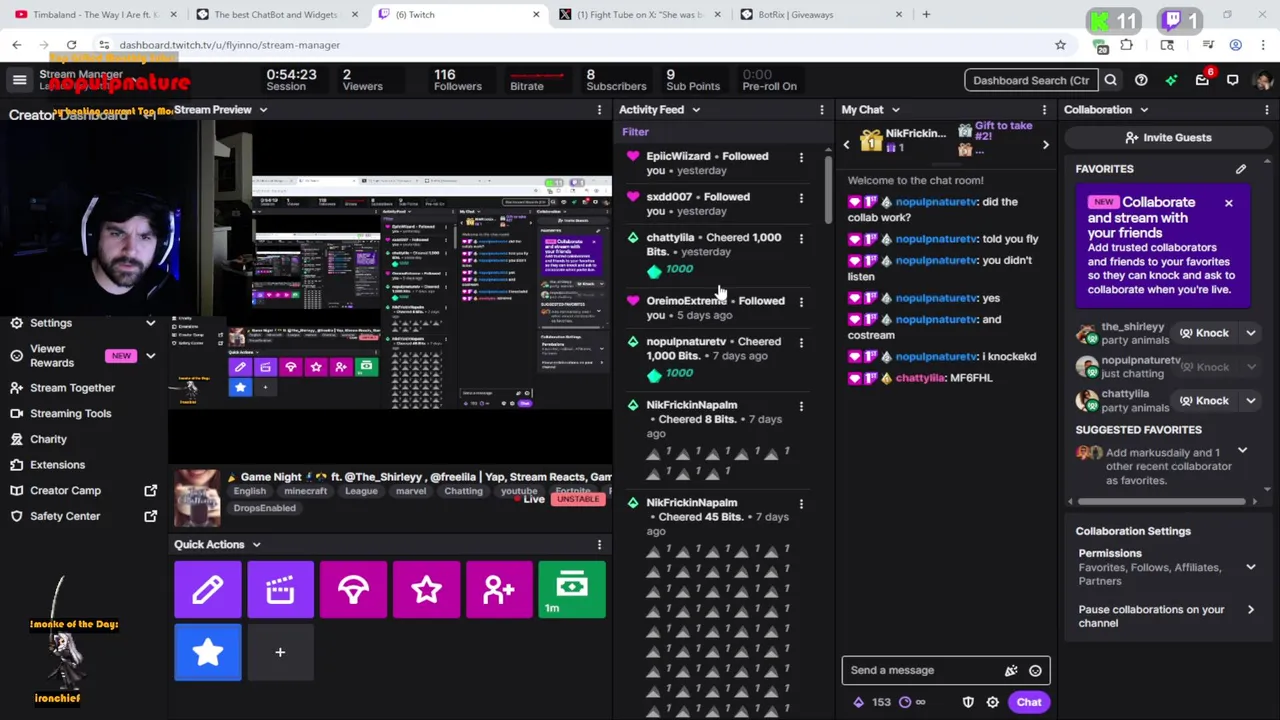Open Collaboration panel three-dot options
The height and width of the screenshot is (720, 1280).
pyautogui.click(x=1267, y=110)
